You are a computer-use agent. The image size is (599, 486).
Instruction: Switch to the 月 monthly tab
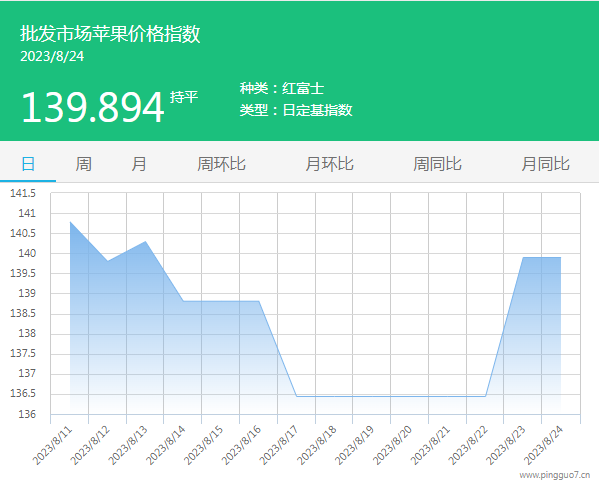tap(139, 164)
